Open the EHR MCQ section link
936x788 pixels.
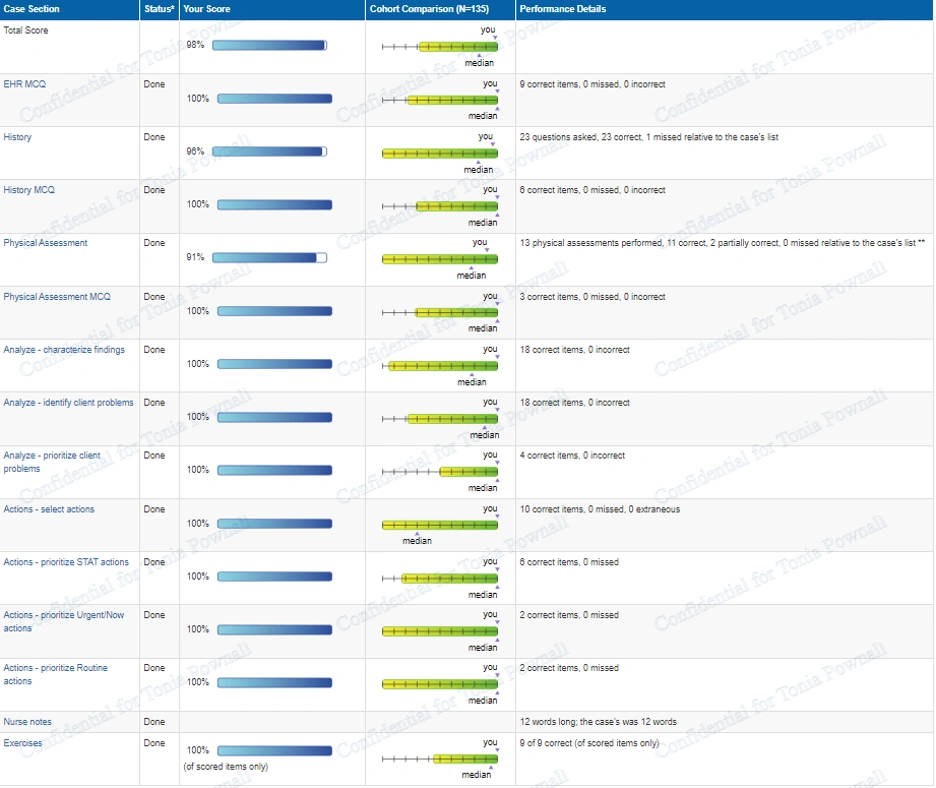[24, 84]
